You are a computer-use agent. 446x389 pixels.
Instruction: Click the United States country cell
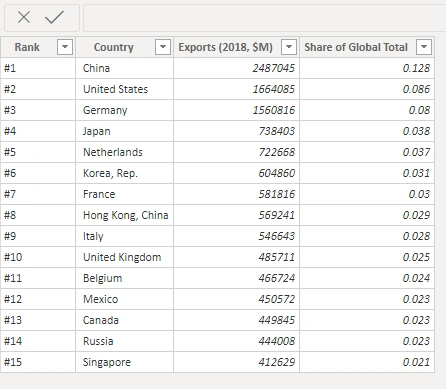click(125, 89)
